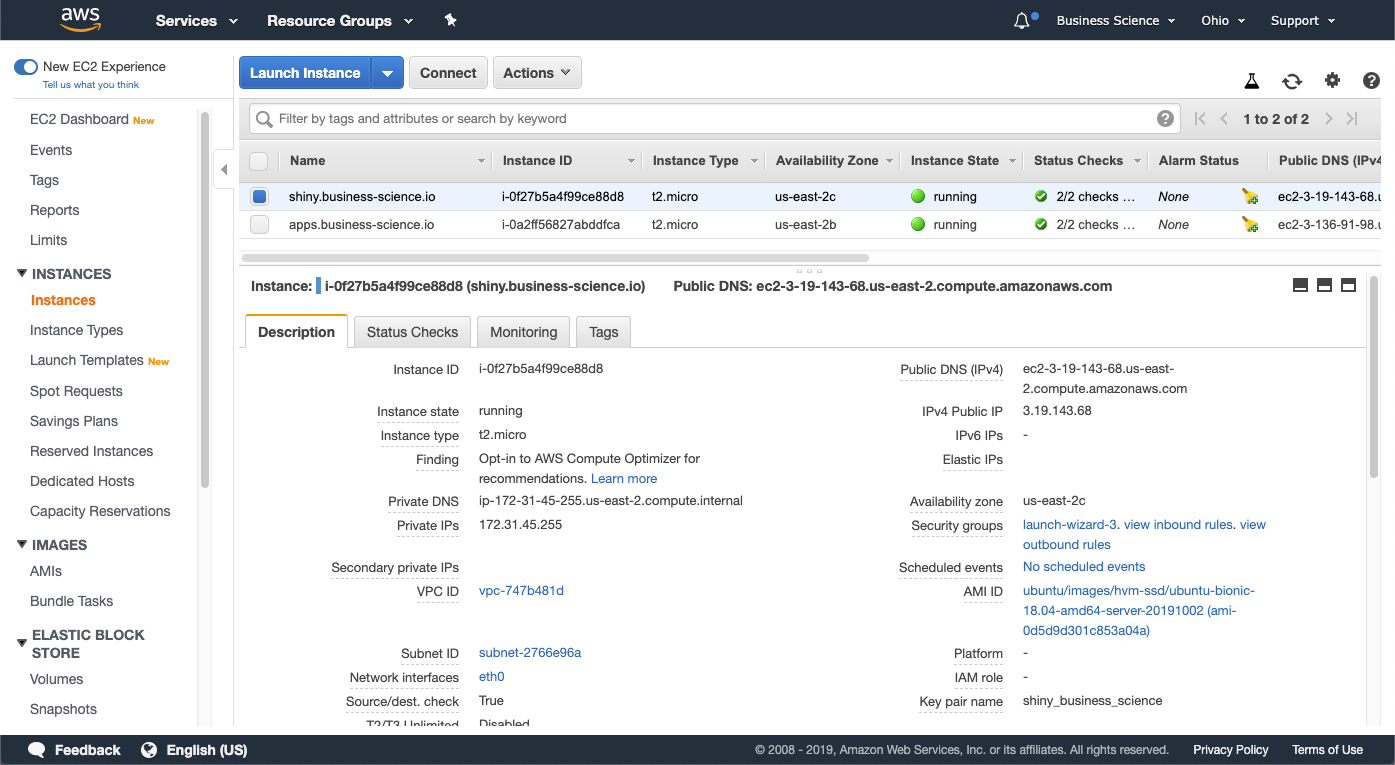The image size is (1395, 765).
Task: Open the Support dropdown menu
Action: [x=1303, y=20]
